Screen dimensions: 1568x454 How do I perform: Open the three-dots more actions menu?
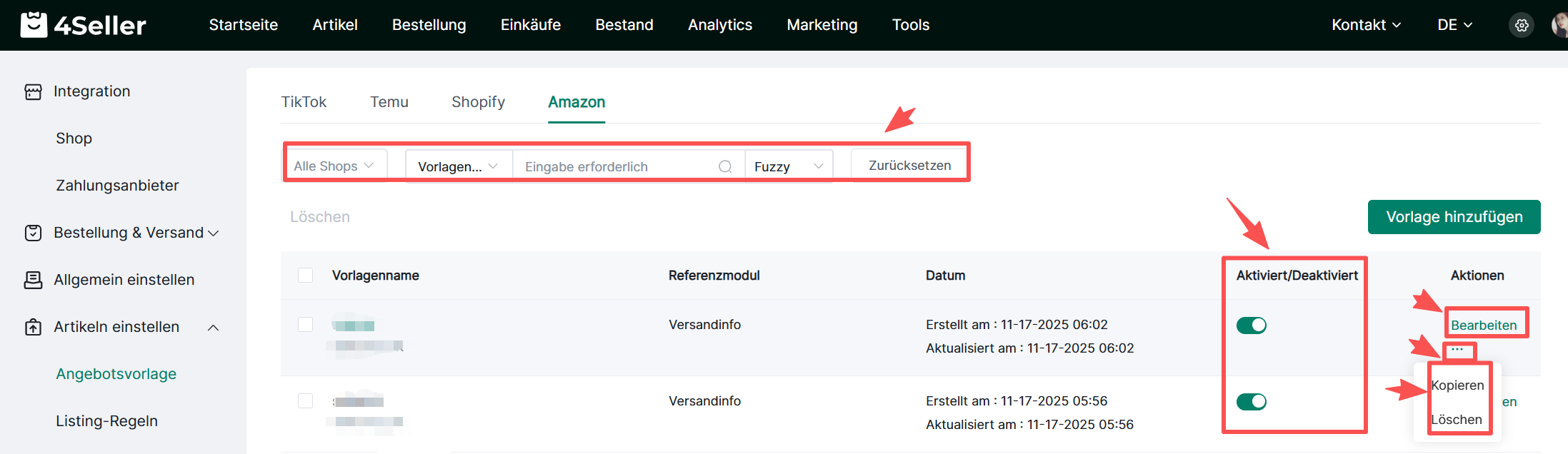pos(1457,349)
